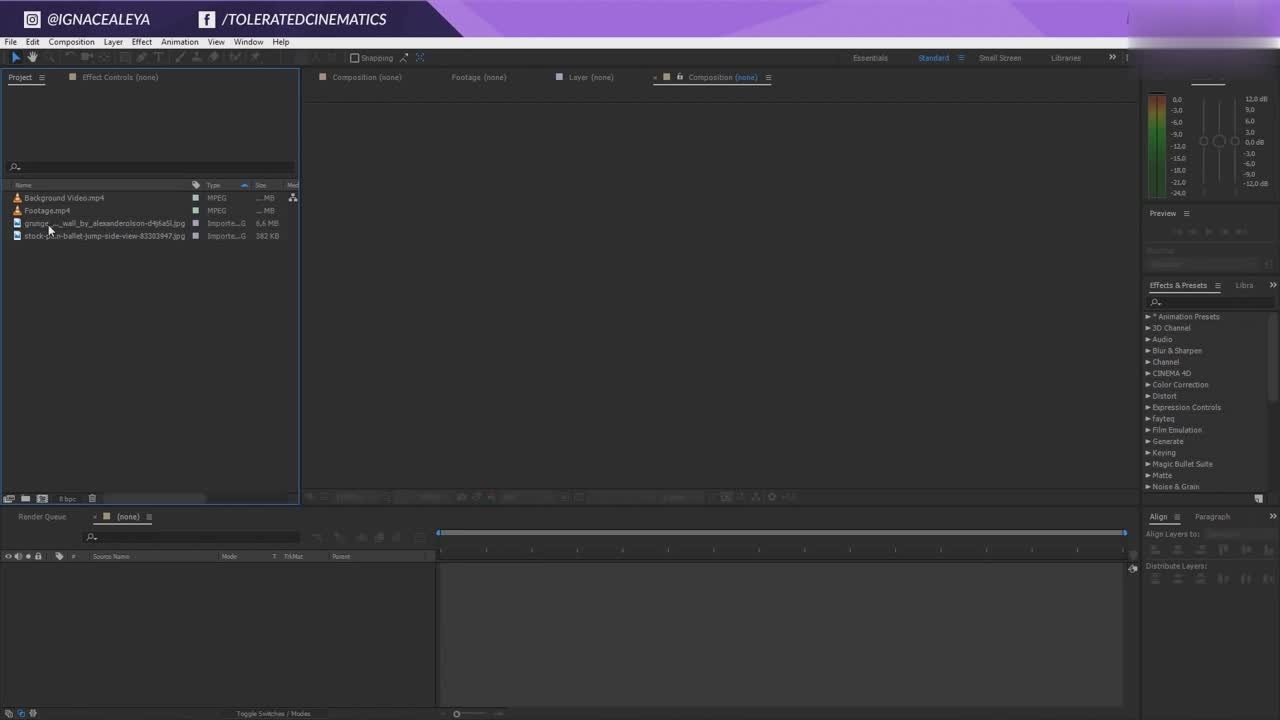Open the Align panel menu icon

click(x=1177, y=517)
